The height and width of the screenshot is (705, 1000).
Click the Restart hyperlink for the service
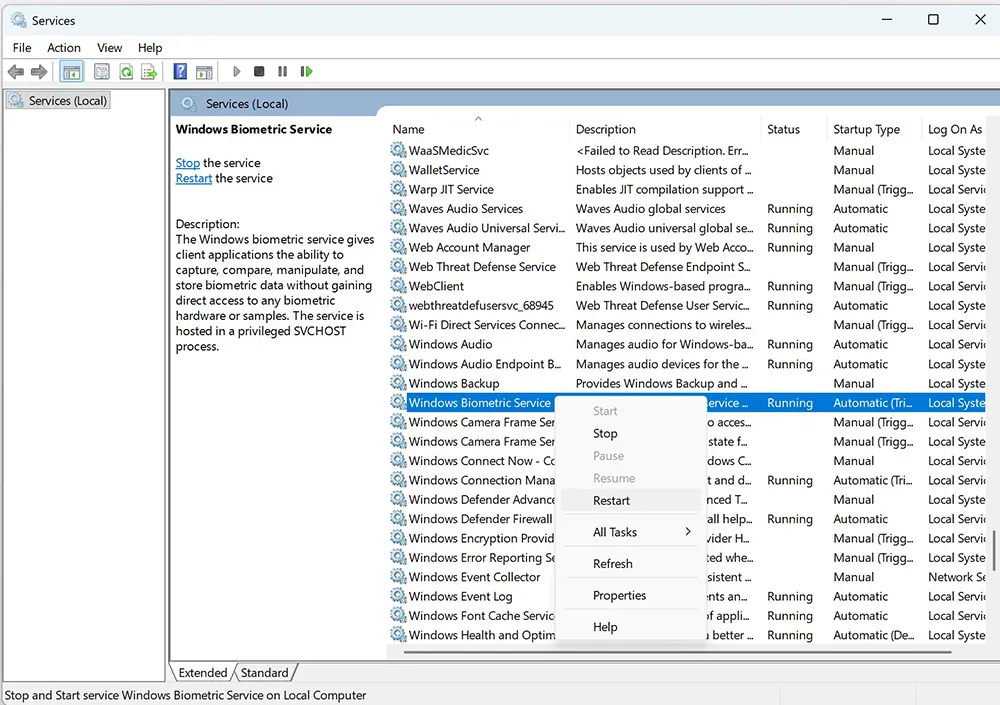click(x=193, y=178)
